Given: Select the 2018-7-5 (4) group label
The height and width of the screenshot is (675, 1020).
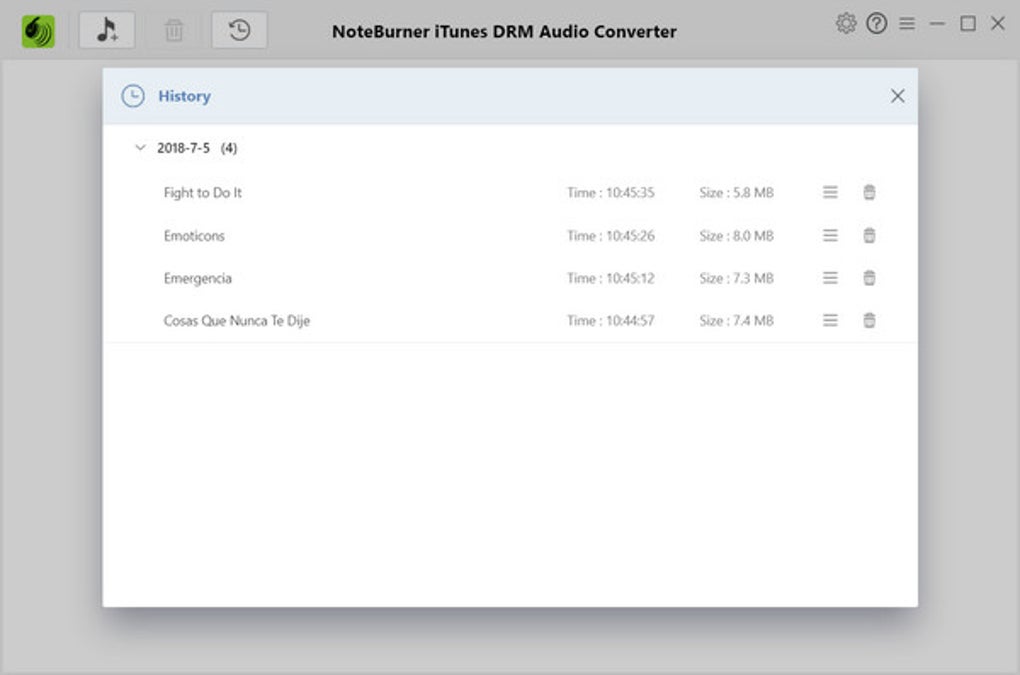Looking at the screenshot, I should (x=197, y=148).
